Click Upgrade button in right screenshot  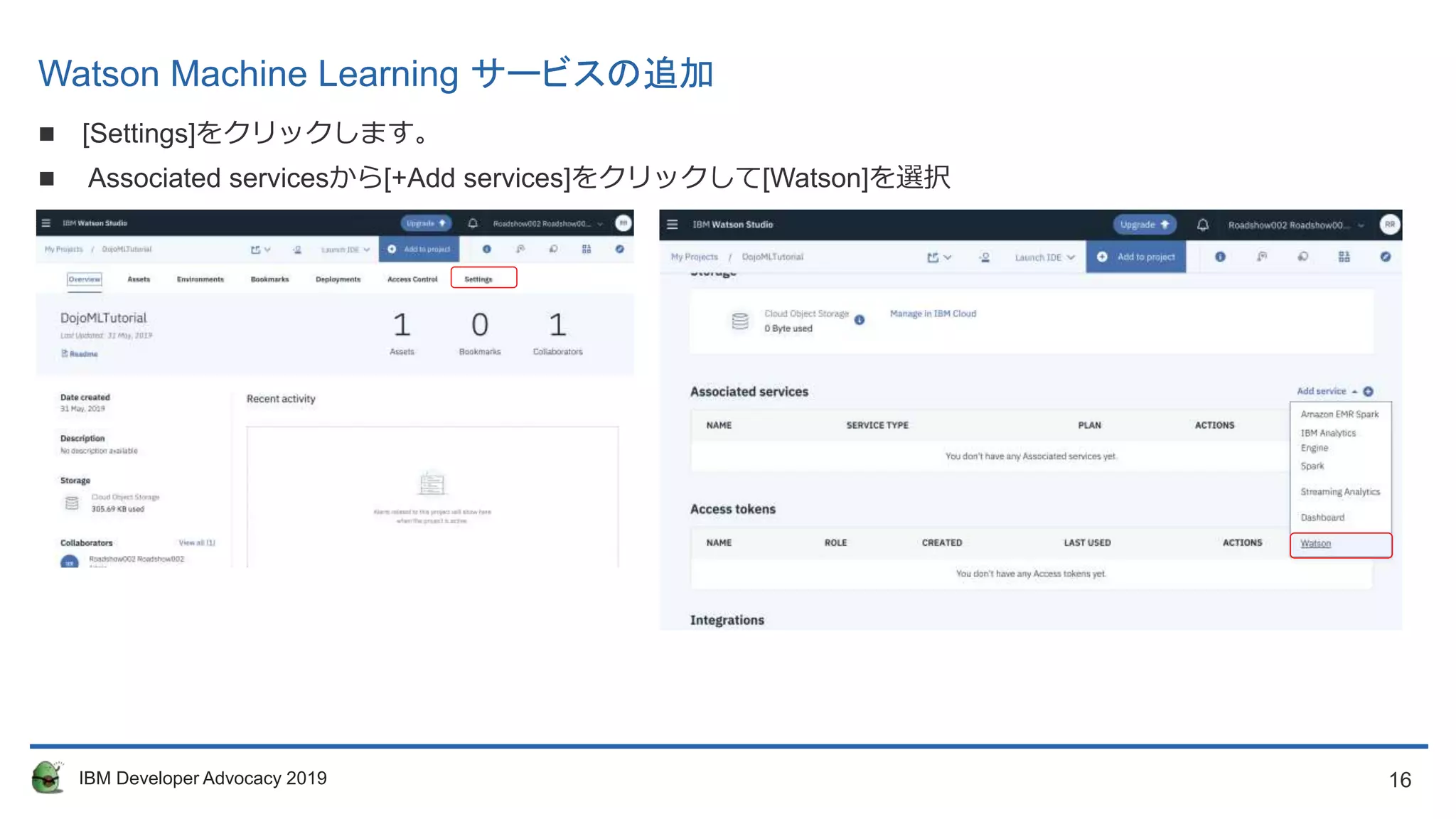click(x=1145, y=225)
